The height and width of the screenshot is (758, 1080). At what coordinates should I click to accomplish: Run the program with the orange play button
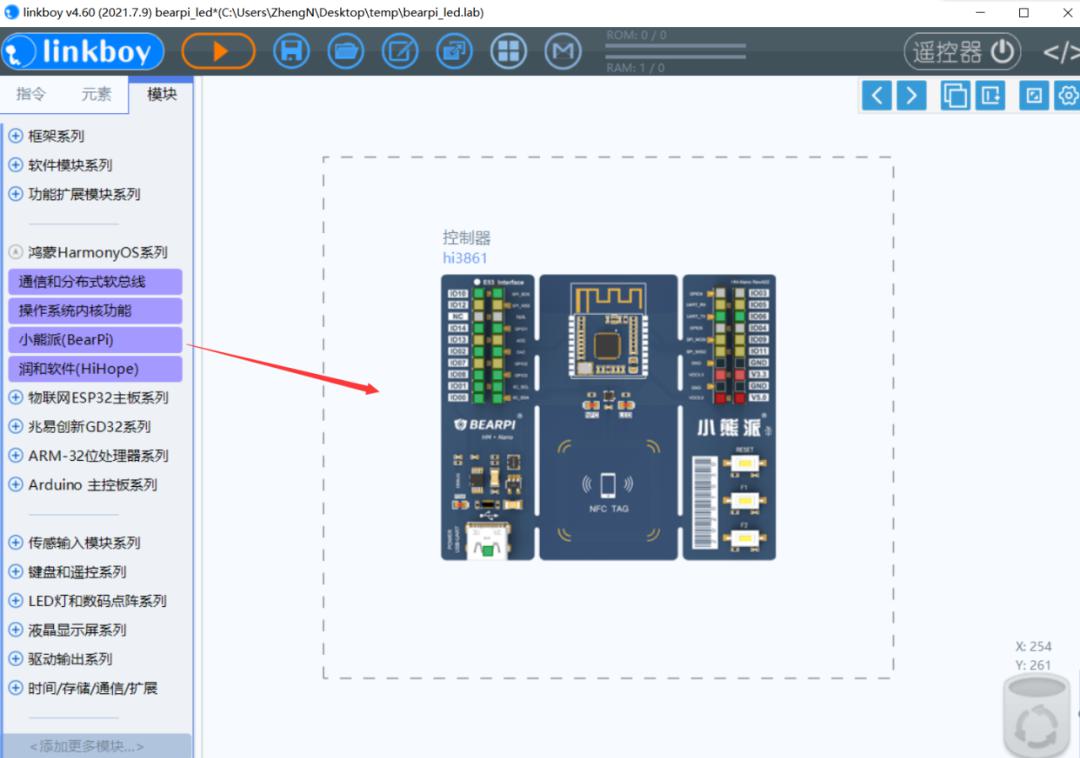coord(218,51)
